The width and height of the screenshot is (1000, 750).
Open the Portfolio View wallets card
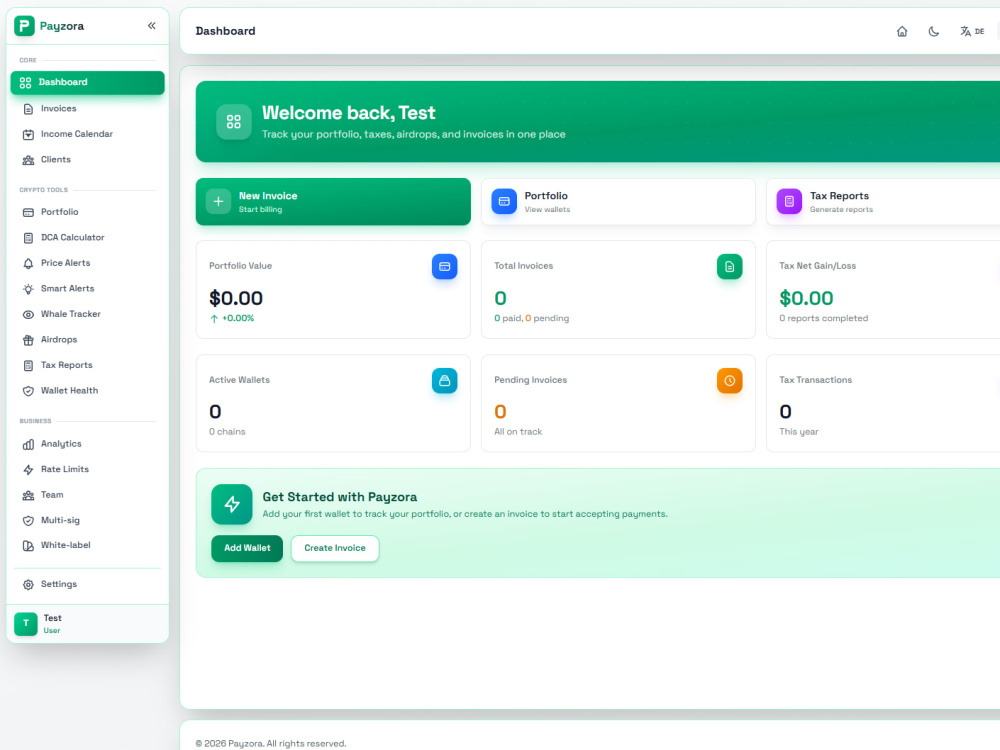(618, 202)
